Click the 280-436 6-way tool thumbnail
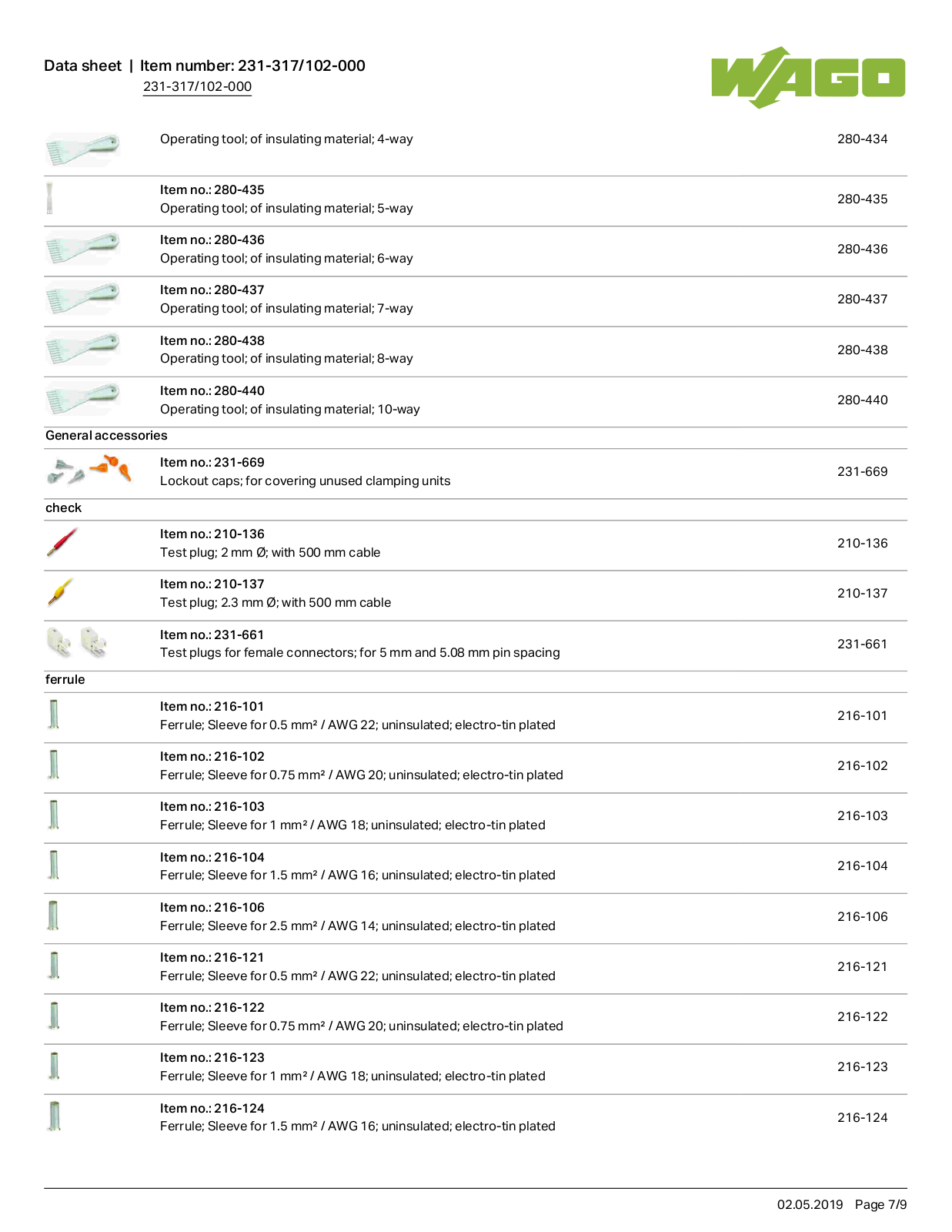 pos(82,249)
